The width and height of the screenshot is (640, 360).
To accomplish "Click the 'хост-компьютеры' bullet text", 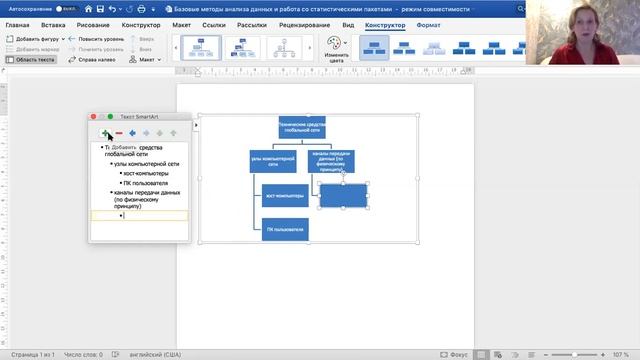I will point(146,173).
